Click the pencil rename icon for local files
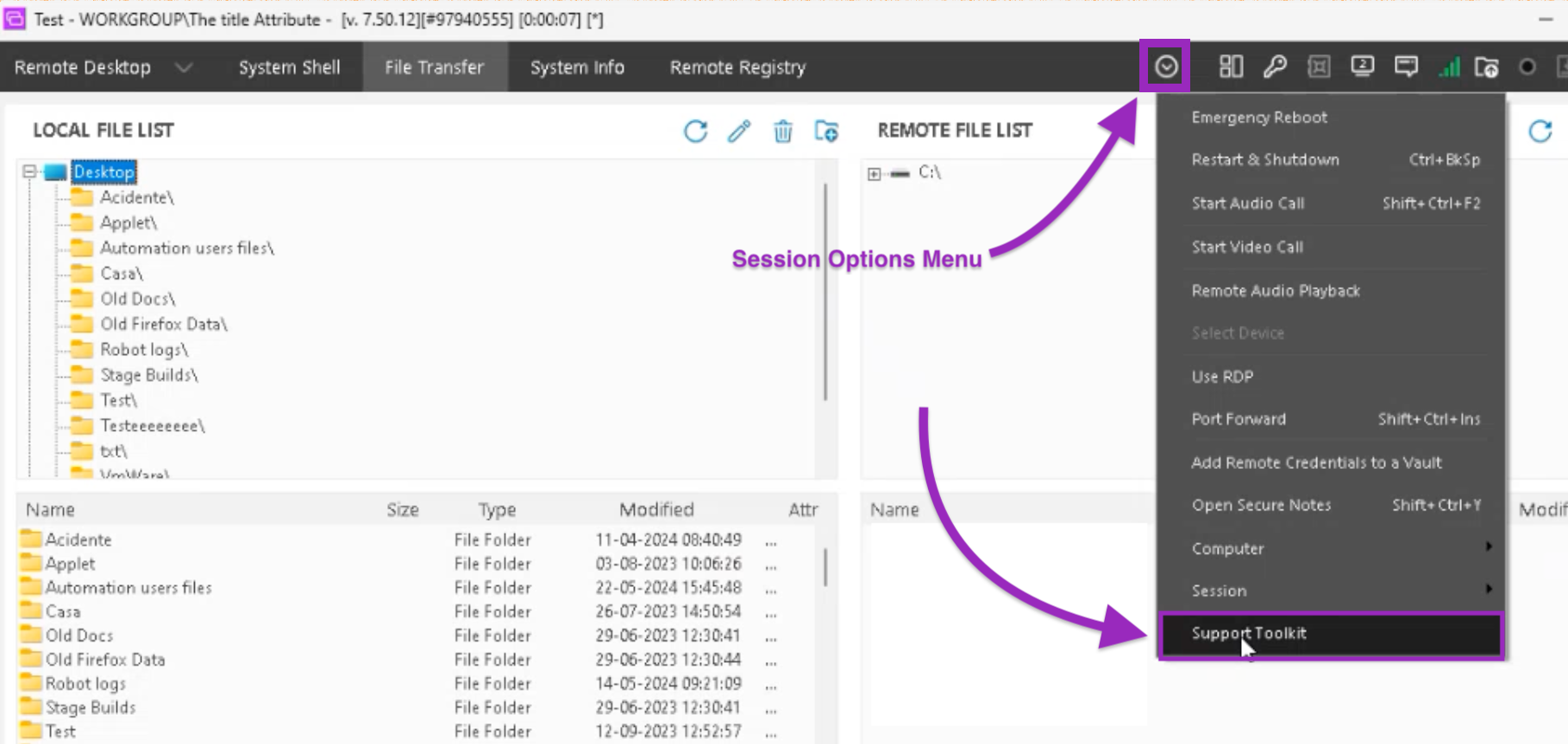 (739, 131)
